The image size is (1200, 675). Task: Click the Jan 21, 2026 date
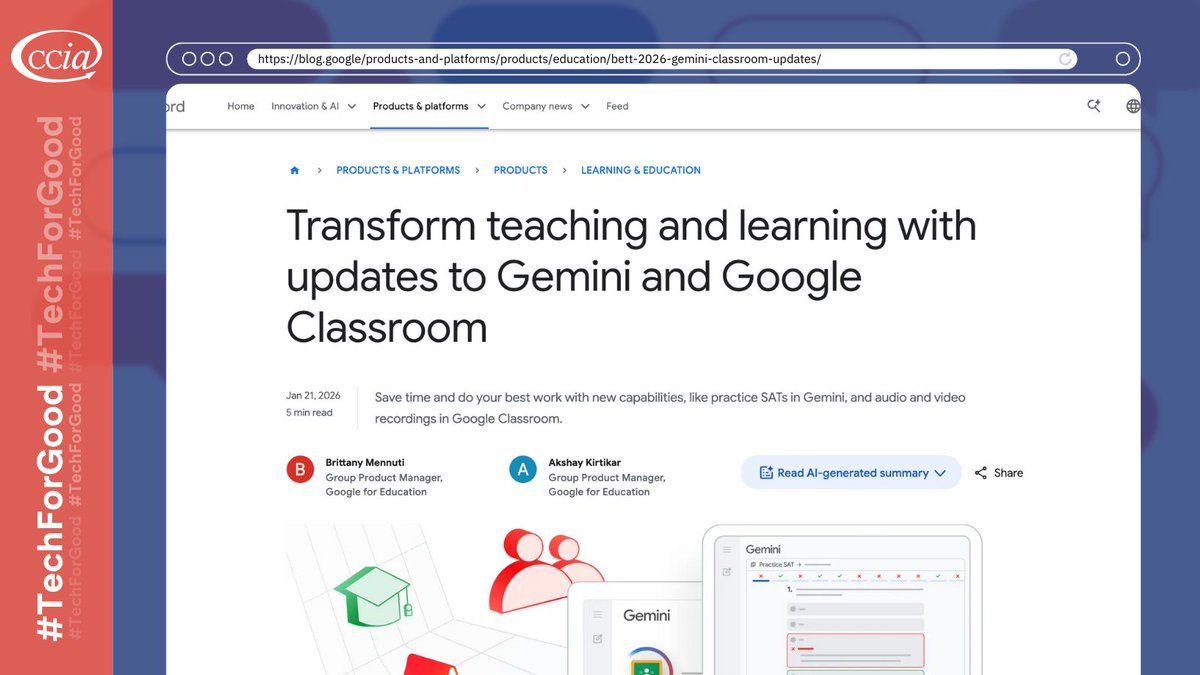[x=313, y=396]
